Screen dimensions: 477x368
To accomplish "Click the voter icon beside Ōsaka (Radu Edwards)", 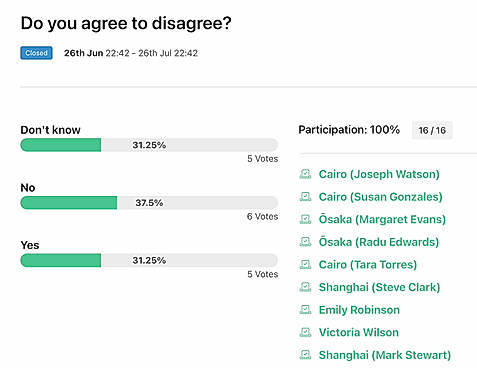I will (x=305, y=242).
